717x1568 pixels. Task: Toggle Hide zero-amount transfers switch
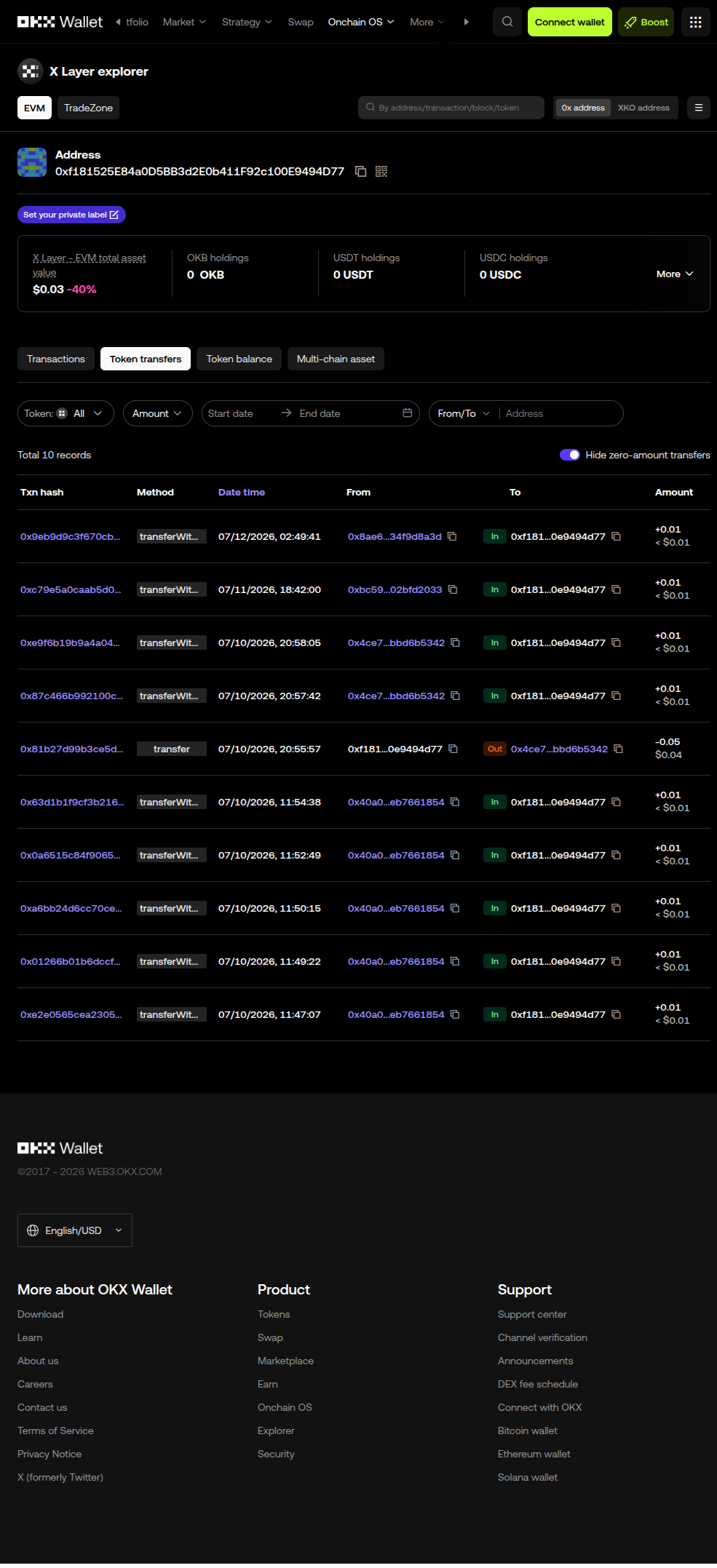pos(569,455)
